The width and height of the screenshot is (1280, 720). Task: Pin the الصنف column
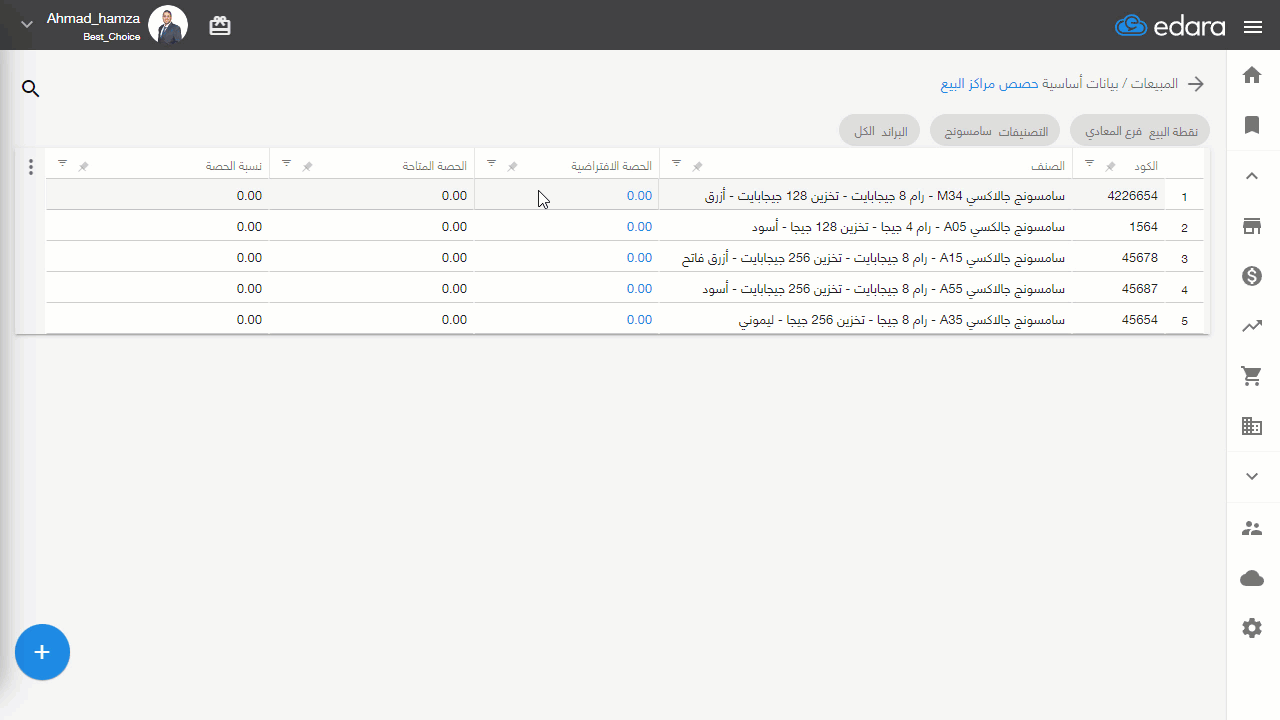[698, 166]
